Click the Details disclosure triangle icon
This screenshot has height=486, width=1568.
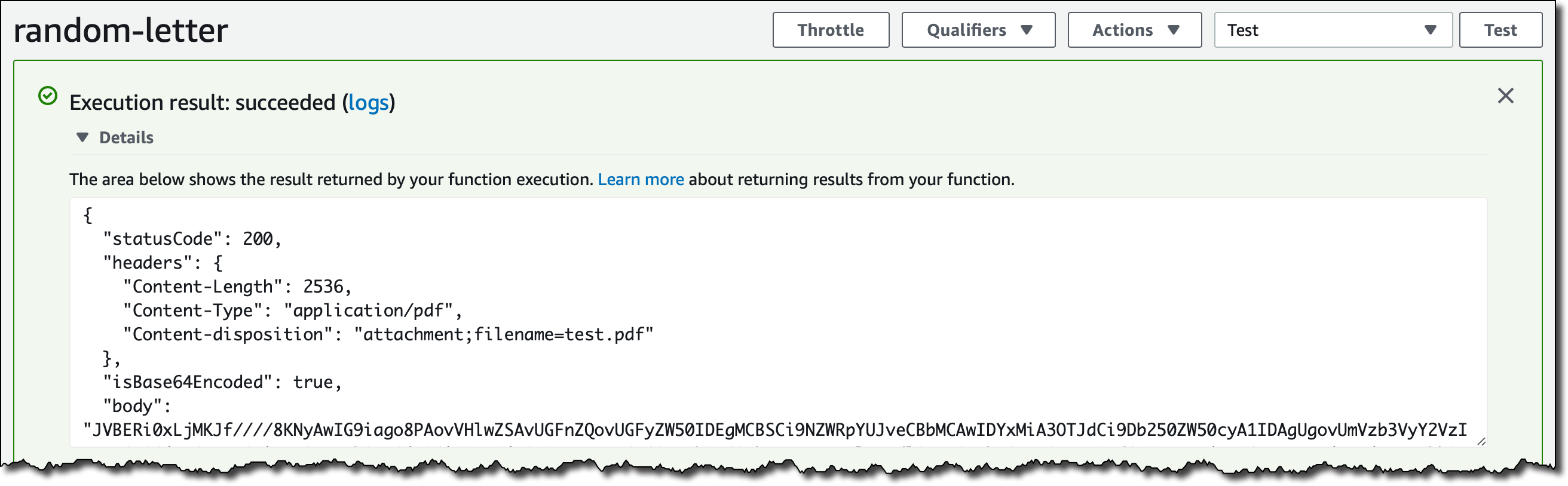[83, 137]
